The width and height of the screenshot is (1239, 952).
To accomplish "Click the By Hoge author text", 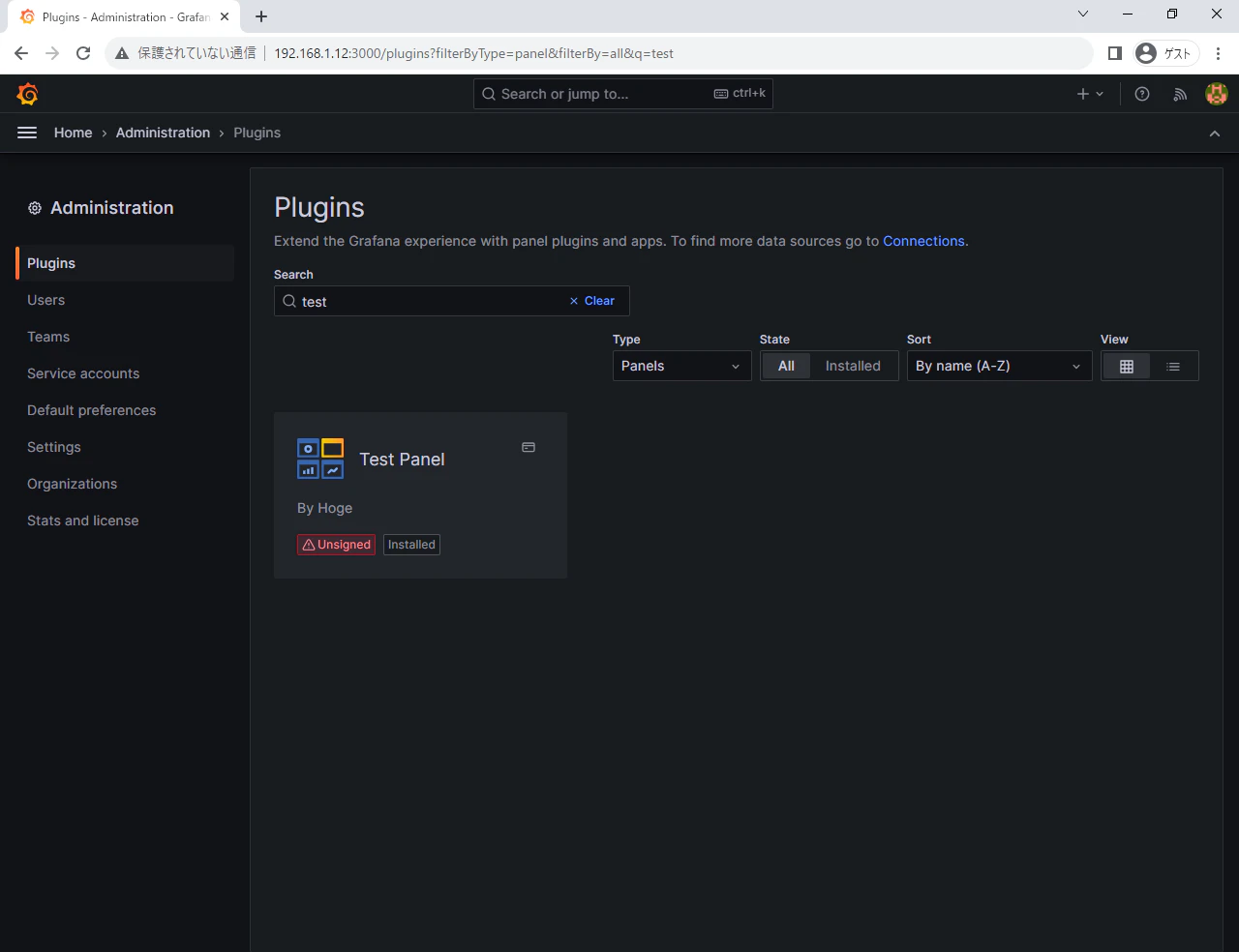I will [324, 508].
